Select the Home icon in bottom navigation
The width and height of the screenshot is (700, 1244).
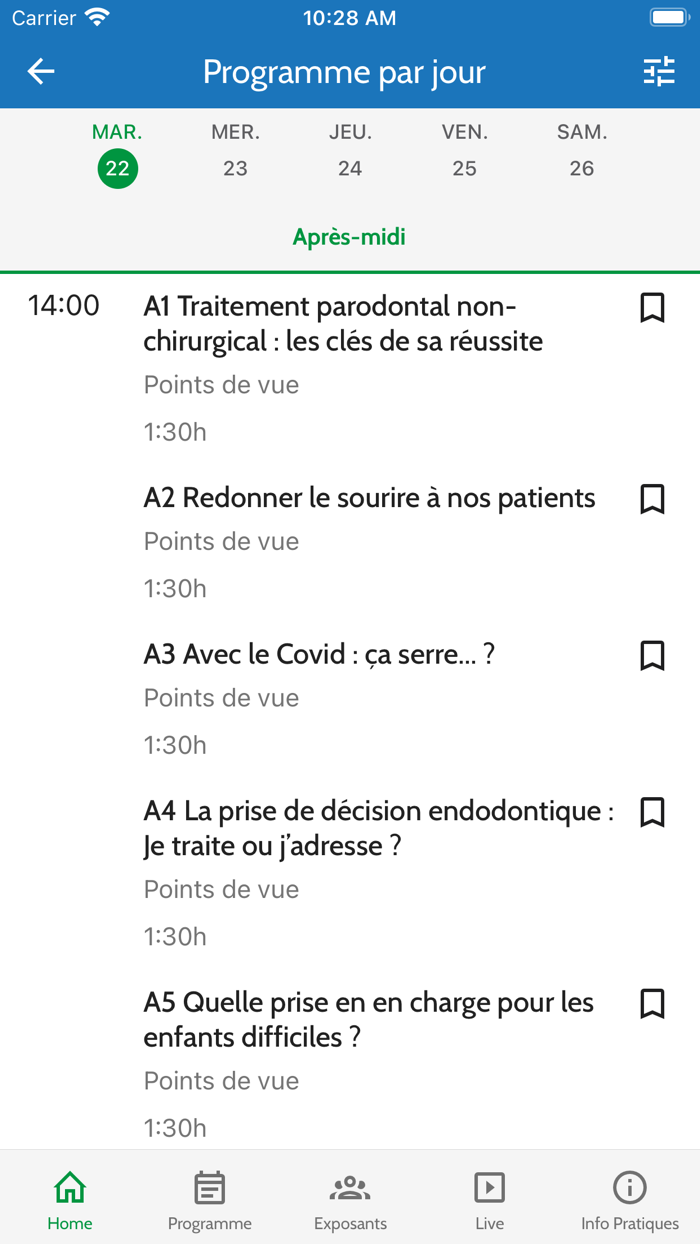pyautogui.click(x=69, y=1197)
